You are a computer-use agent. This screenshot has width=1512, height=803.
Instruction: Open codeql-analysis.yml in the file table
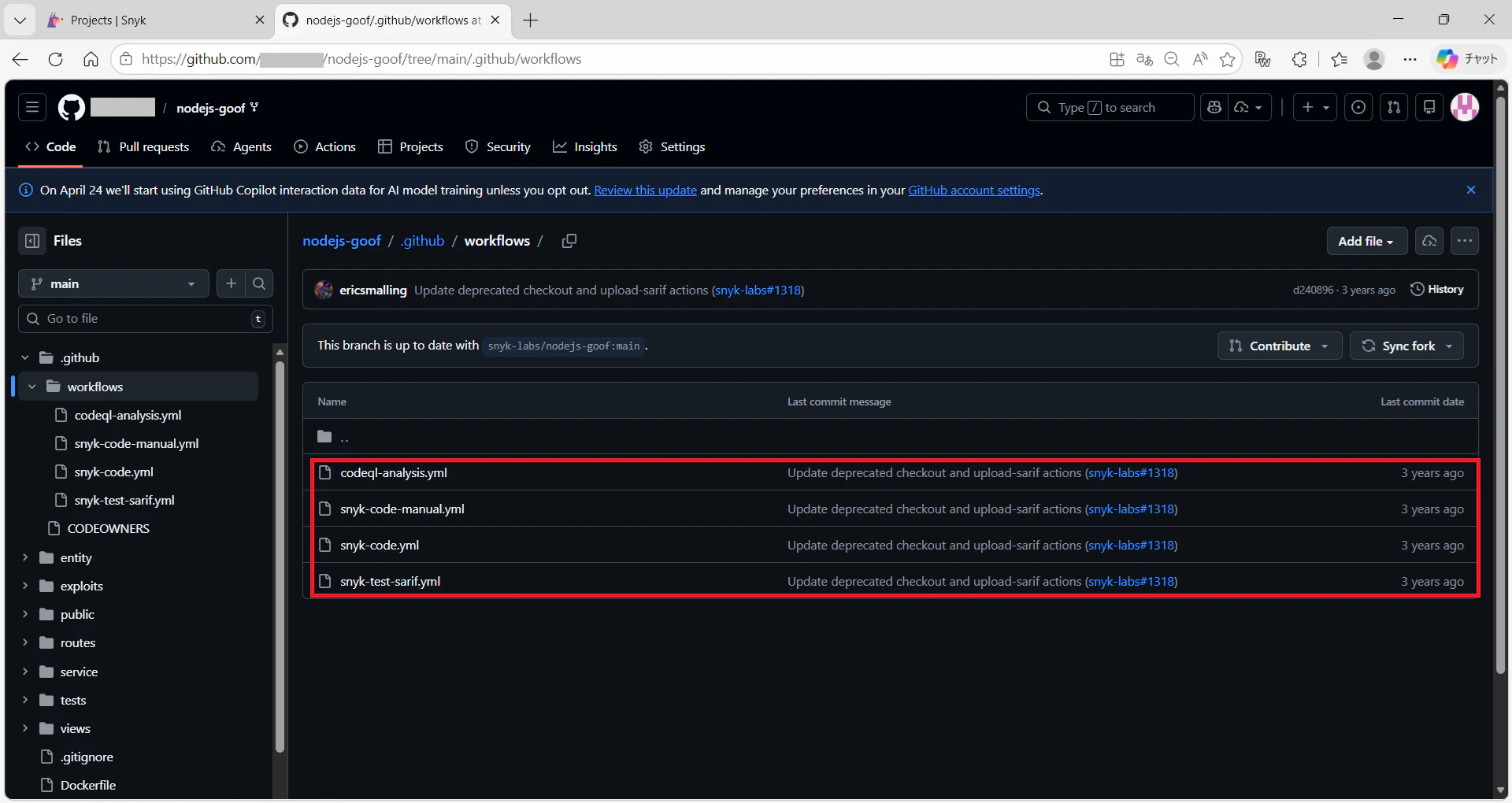(x=393, y=473)
